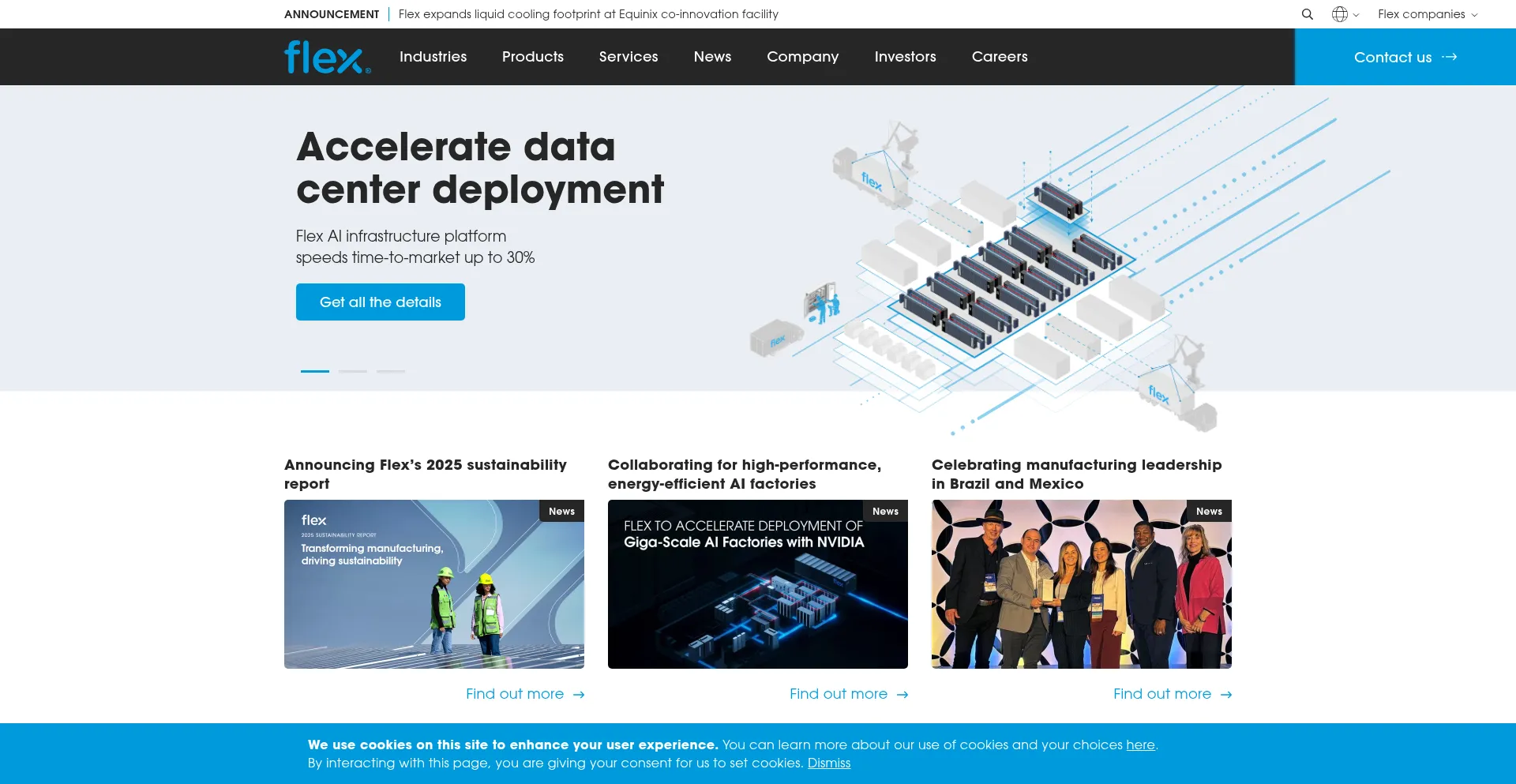This screenshot has height=784, width=1516.
Task: Click the News badge on NVIDIA image
Action: pos(885,511)
